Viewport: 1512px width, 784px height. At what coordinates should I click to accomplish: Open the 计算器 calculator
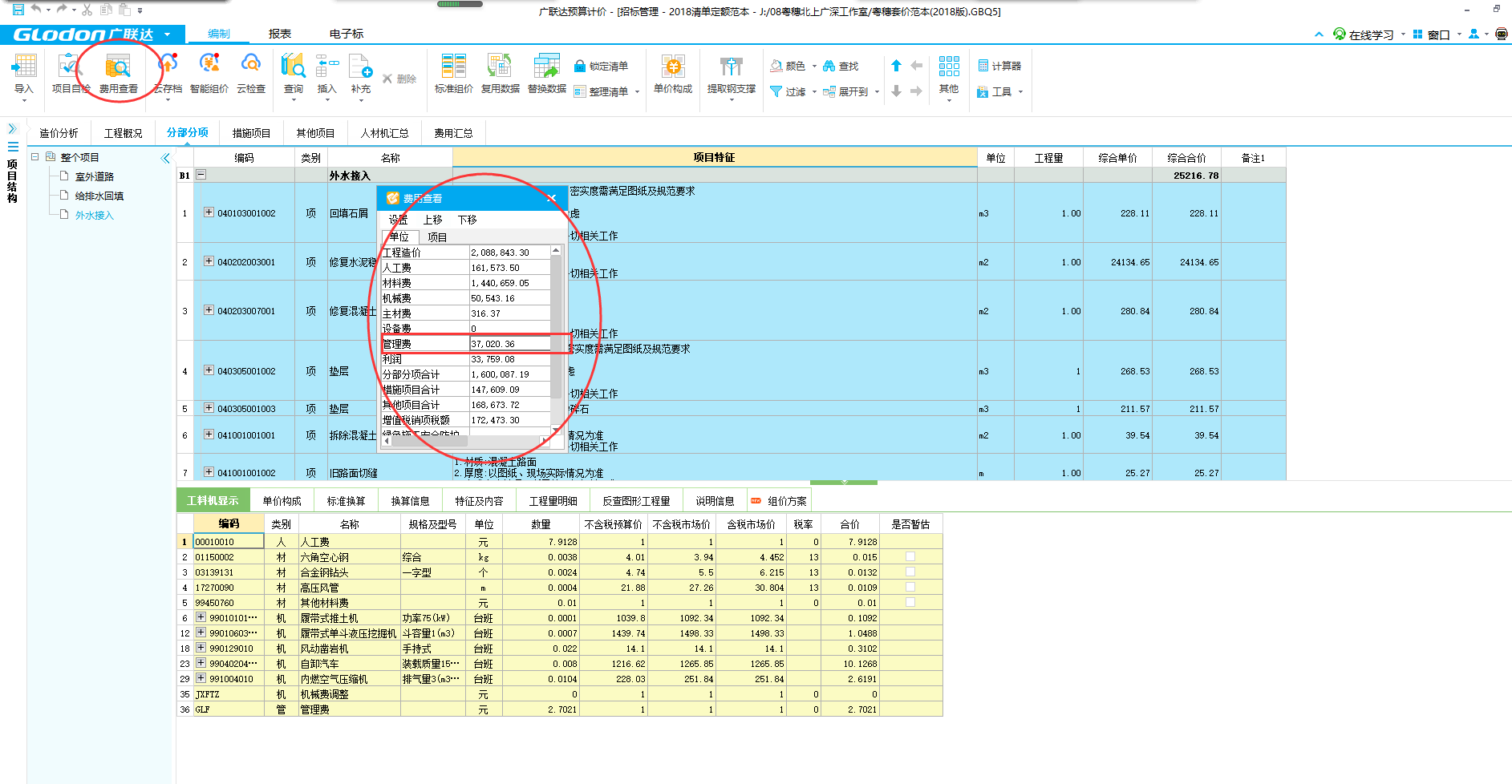pos(999,66)
